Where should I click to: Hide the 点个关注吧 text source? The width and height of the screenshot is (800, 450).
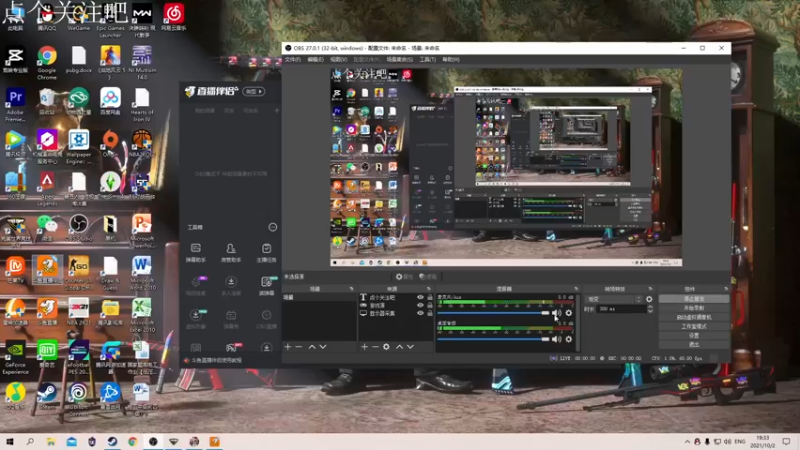coord(420,297)
